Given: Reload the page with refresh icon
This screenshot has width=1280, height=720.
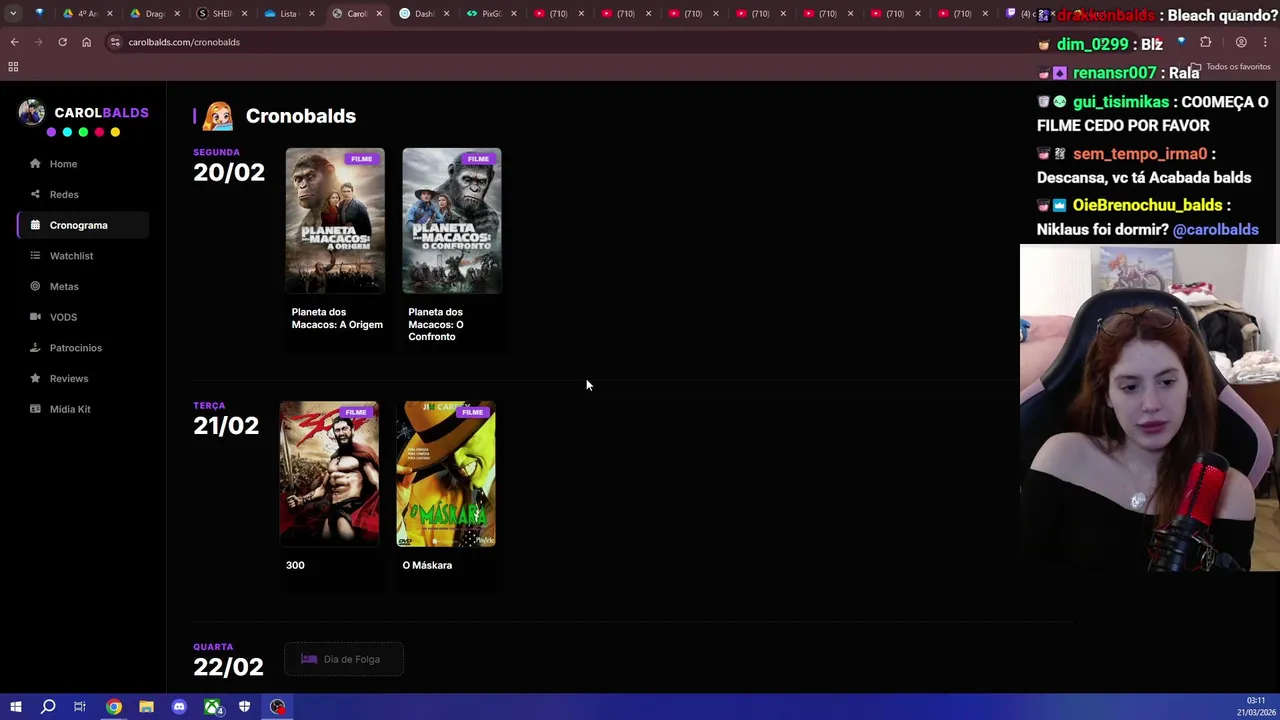Looking at the screenshot, I should [x=62, y=42].
